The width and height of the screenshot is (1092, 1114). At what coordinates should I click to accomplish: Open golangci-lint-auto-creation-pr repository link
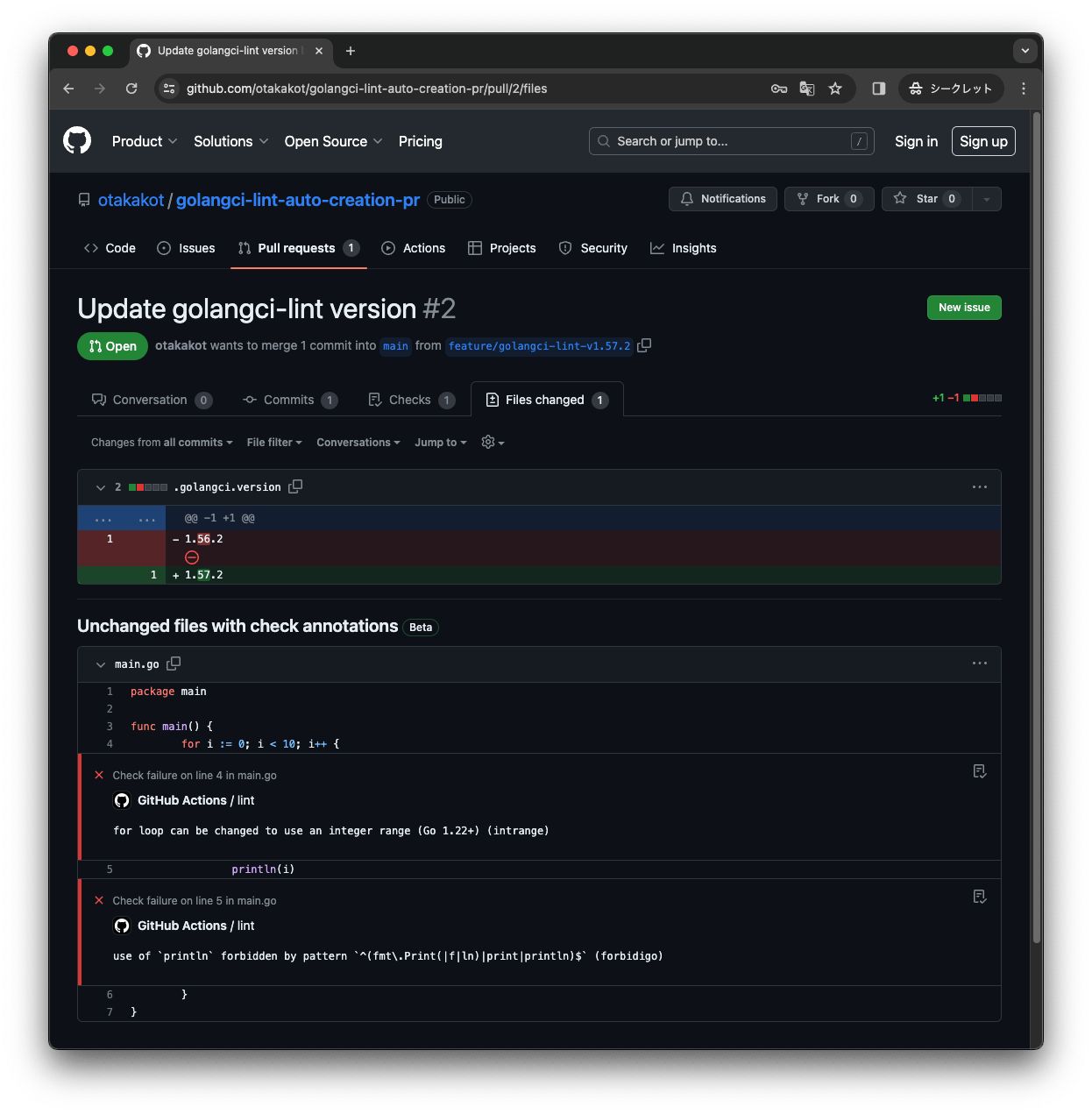(x=298, y=200)
